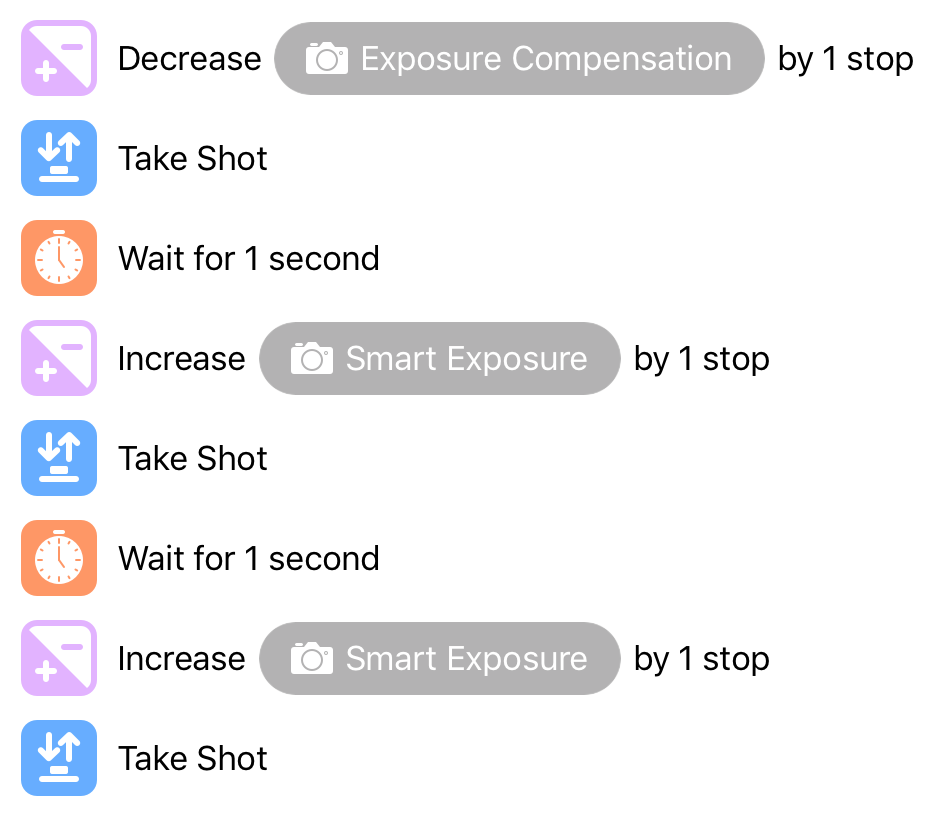The width and height of the screenshot is (939, 817).
Task: Select the second Wait for 1 second step
Action: coord(249,559)
